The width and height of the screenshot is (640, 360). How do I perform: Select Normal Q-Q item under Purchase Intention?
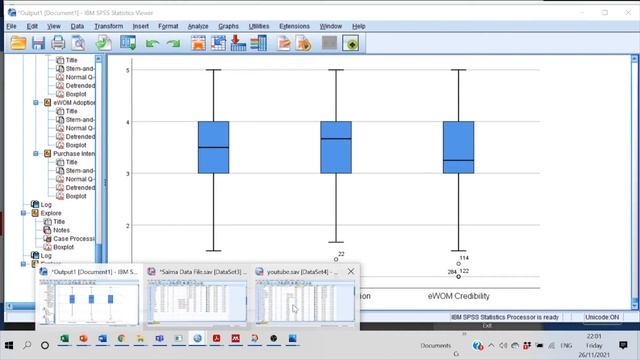80,179
